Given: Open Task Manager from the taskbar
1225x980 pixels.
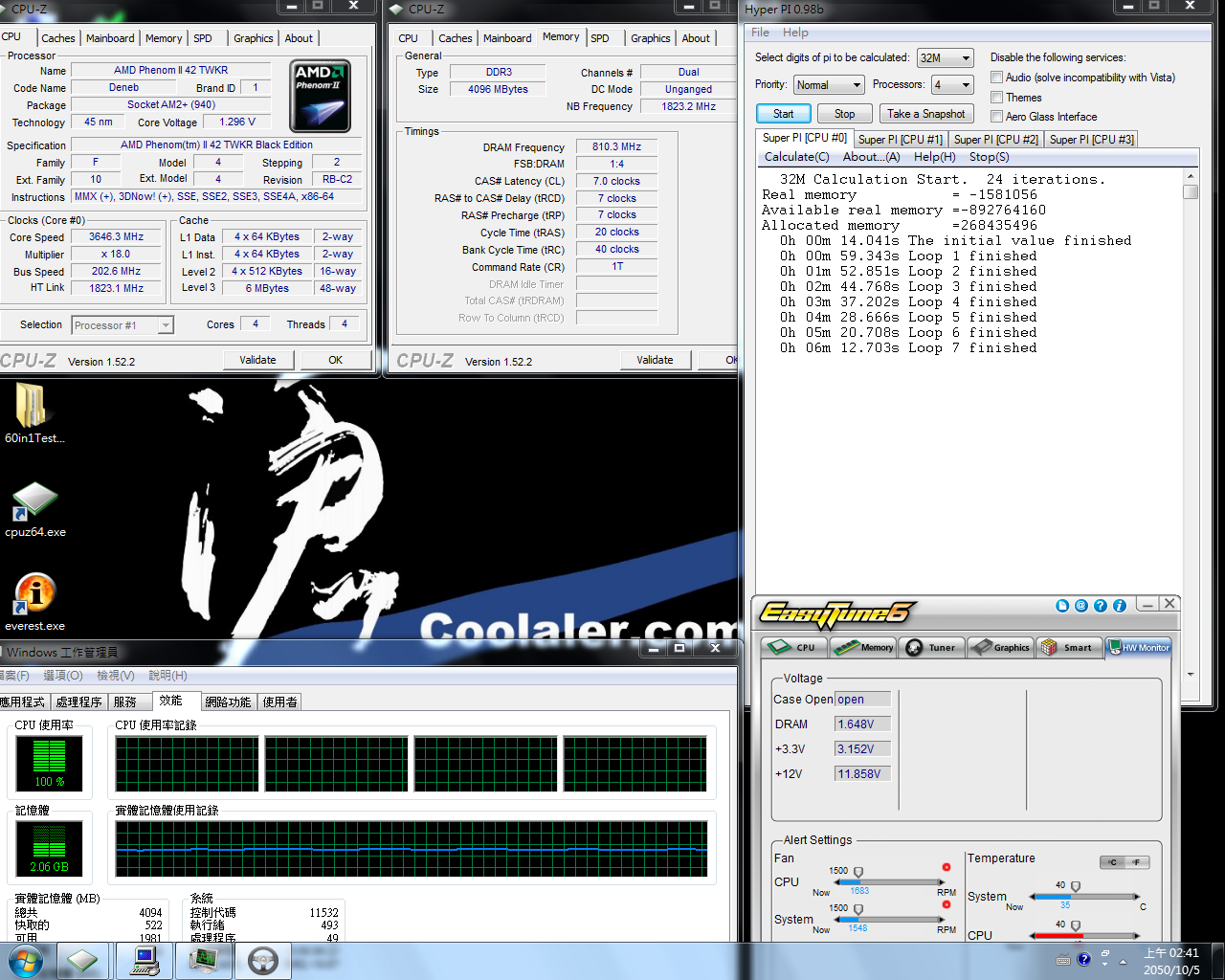Looking at the screenshot, I should 203,960.
